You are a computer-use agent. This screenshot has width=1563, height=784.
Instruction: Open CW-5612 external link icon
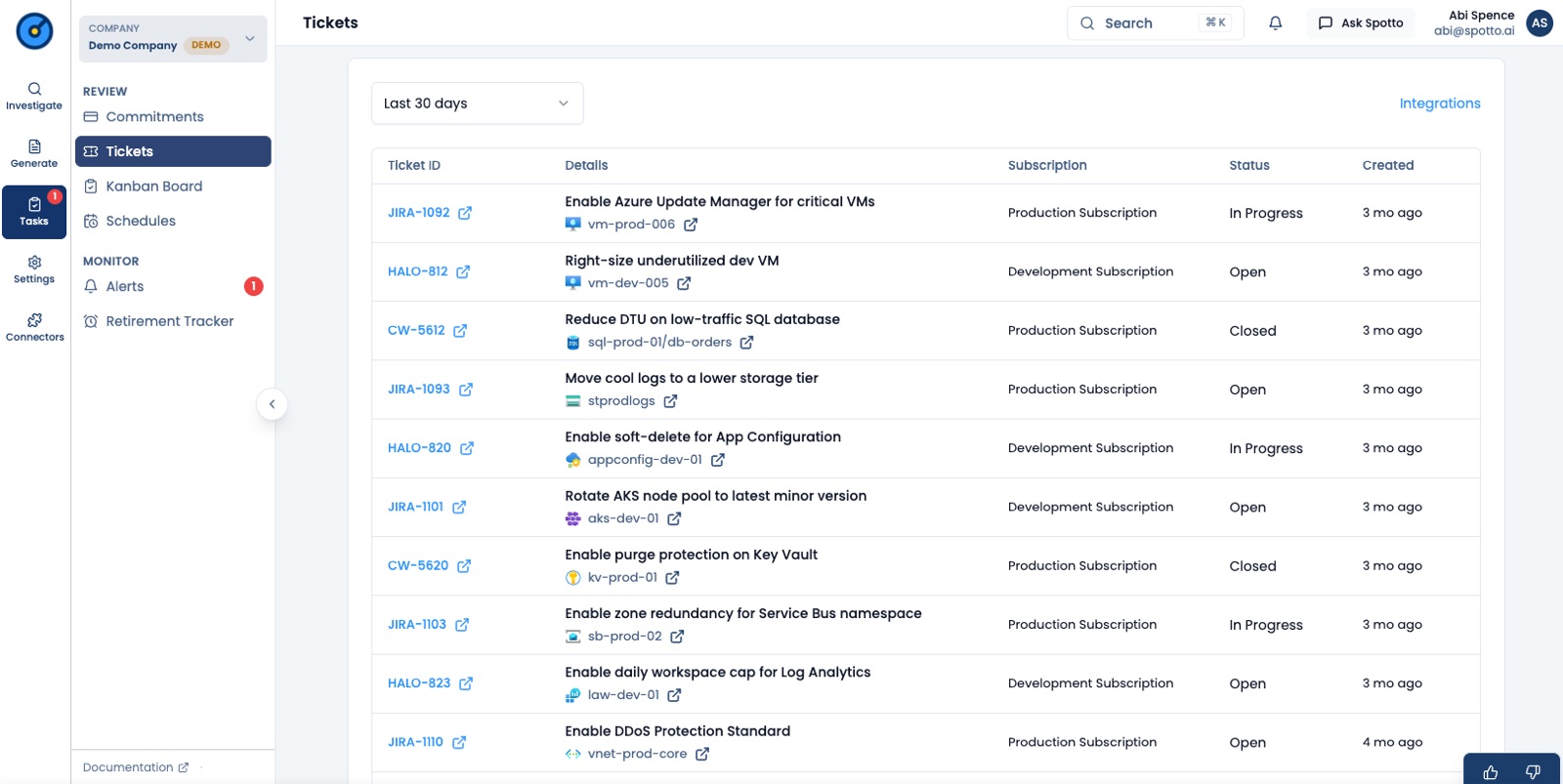point(460,331)
